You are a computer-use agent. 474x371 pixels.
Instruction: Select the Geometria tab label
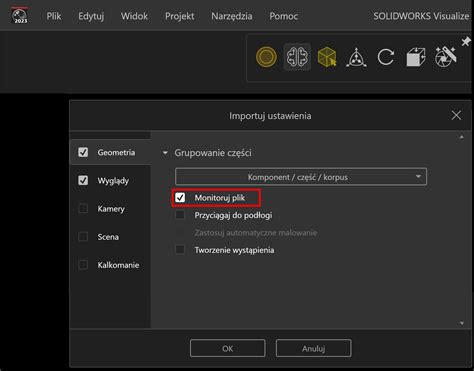point(116,152)
